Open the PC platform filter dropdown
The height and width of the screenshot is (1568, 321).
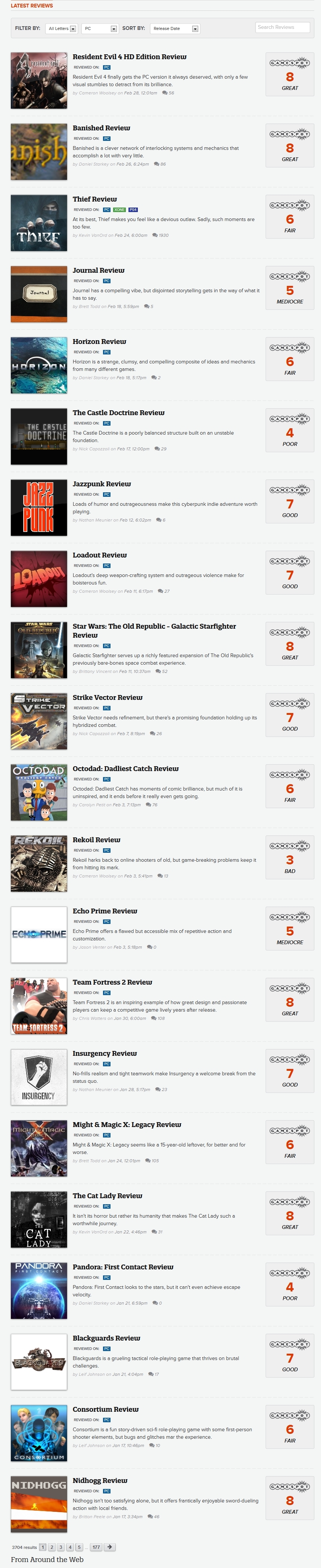coord(100,28)
